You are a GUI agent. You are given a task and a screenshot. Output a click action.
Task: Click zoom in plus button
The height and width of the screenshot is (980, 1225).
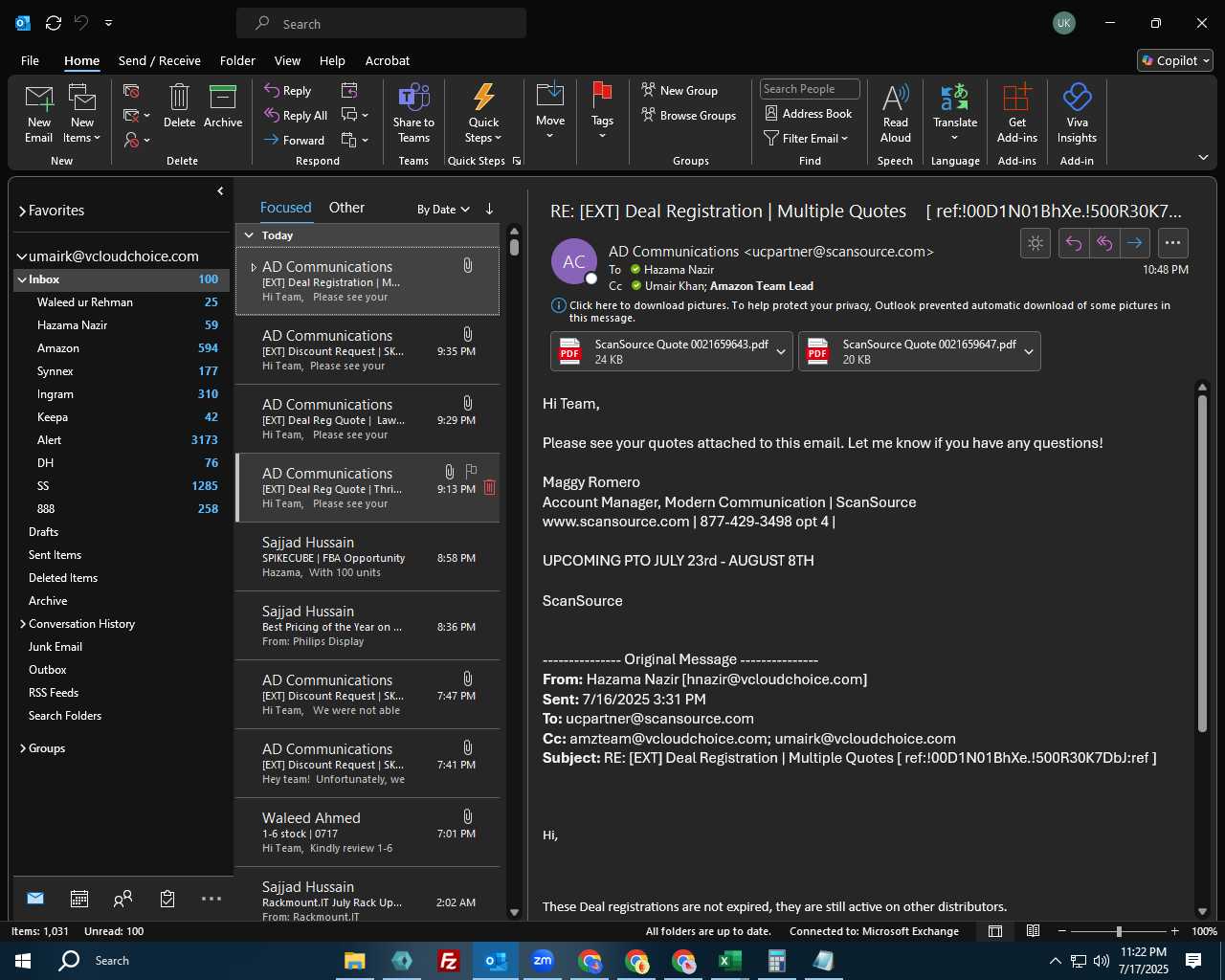tap(1174, 931)
